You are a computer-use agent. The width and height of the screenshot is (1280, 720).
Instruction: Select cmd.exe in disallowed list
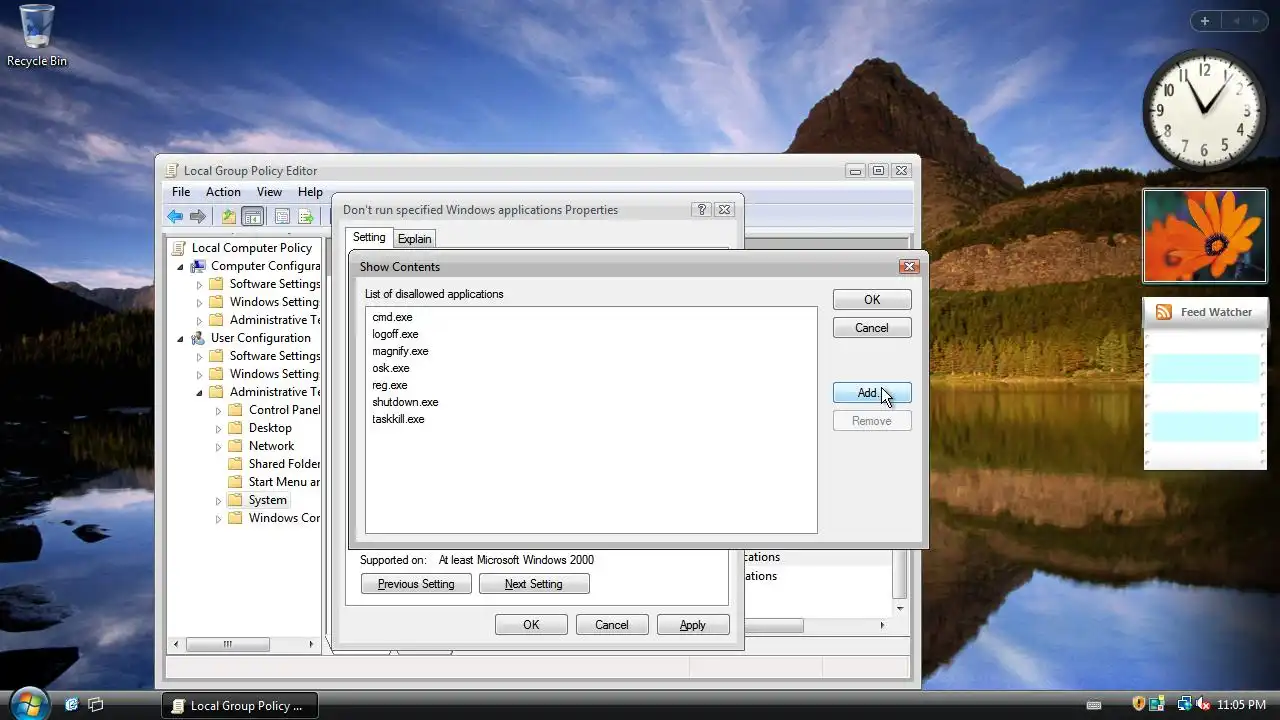pyautogui.click(x=392, y=317)
